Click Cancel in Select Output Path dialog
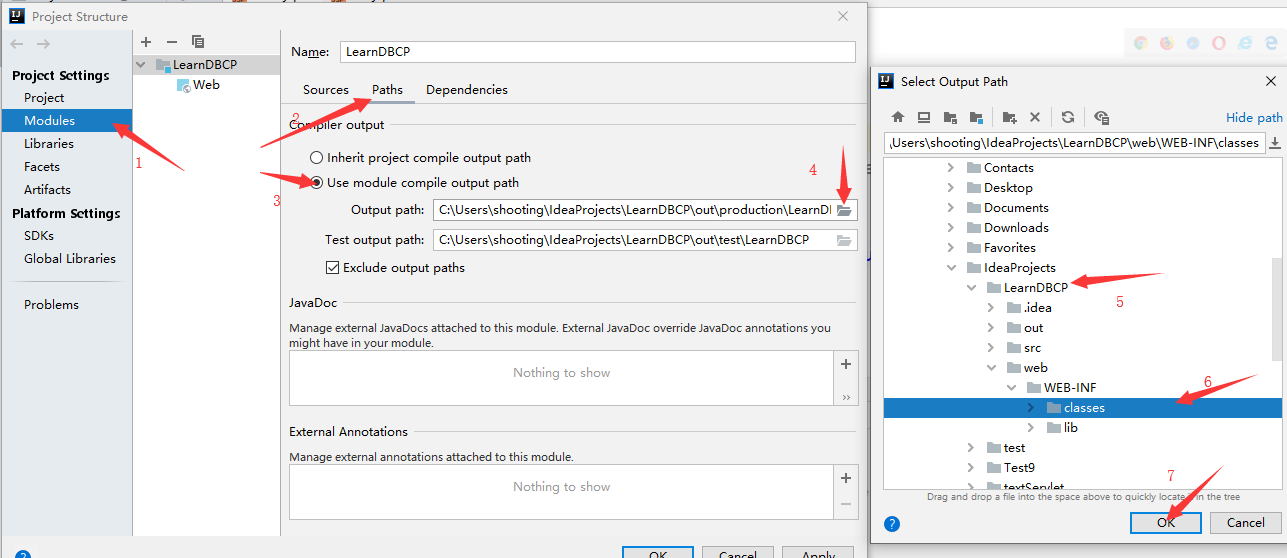This screenshot has height=558, width=1287. tap(1246, 522)
